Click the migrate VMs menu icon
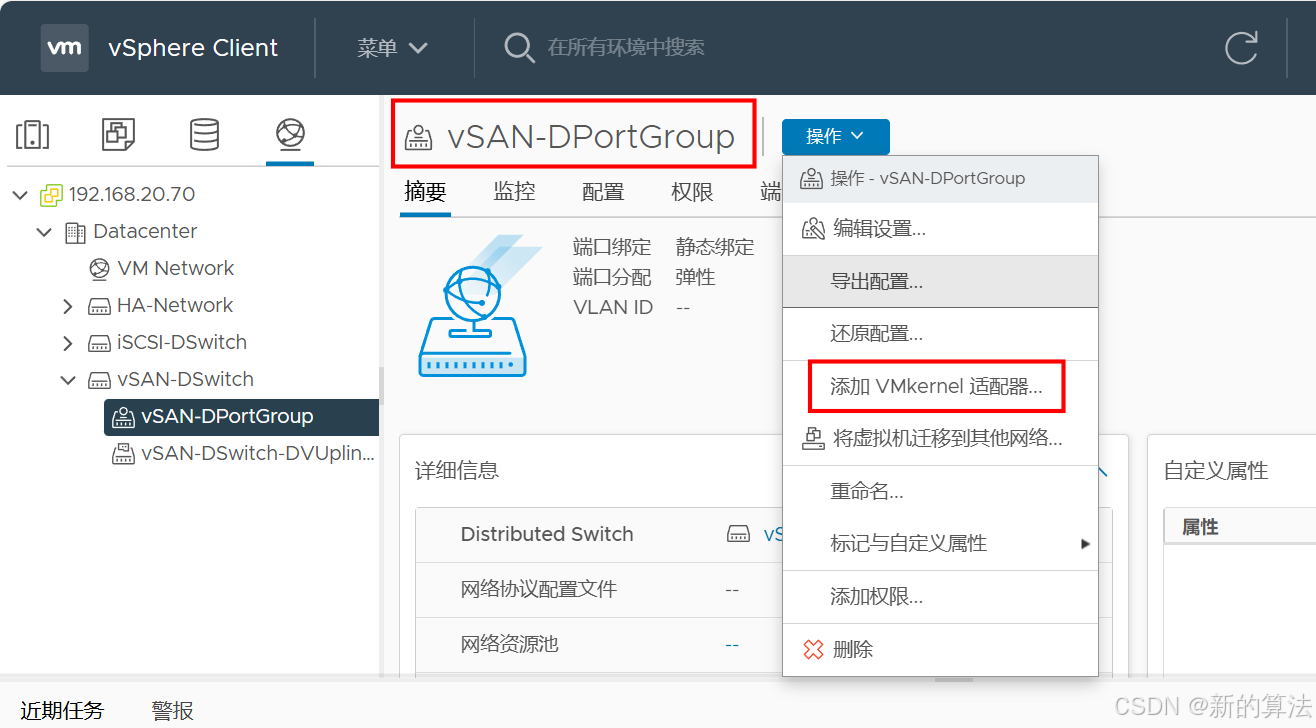 coord(814,438)
